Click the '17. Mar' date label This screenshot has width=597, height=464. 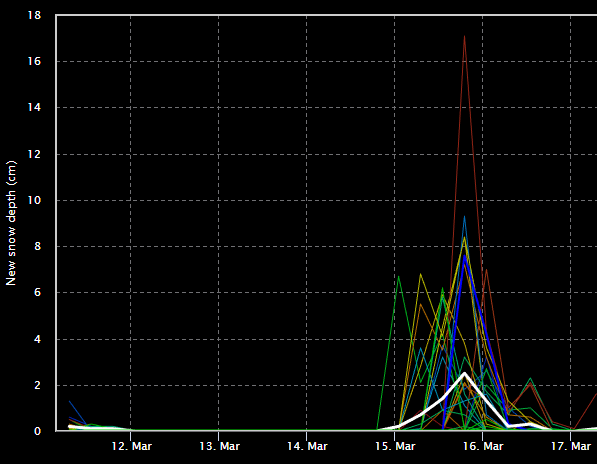pyautogui.click(x=571, y=446)
